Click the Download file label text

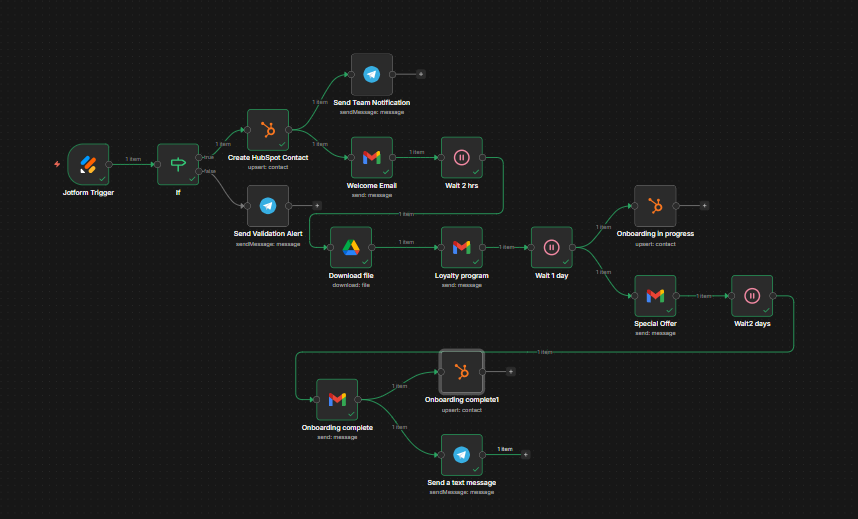click(351, 275)
